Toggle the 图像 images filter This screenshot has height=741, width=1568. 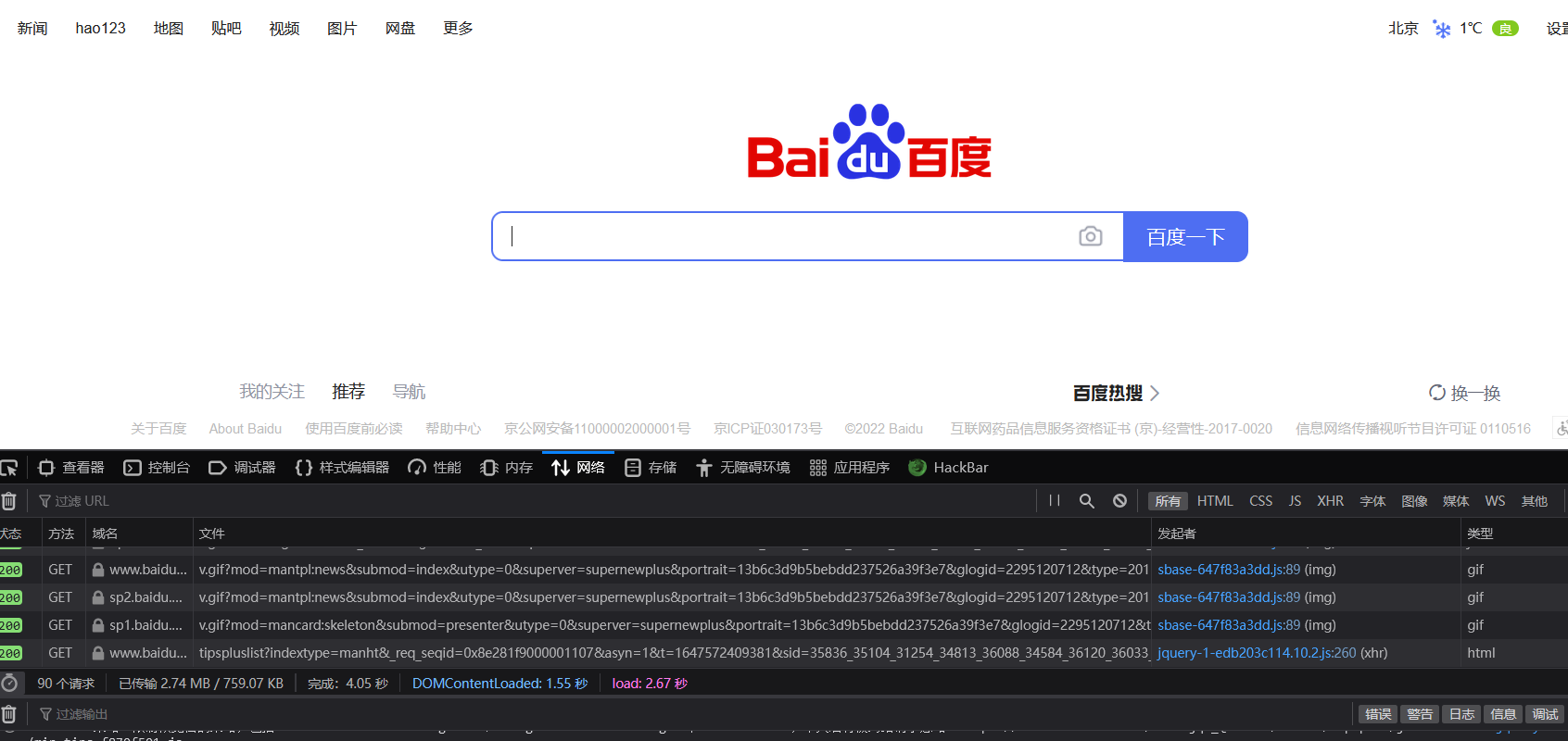pos(1414,501)
